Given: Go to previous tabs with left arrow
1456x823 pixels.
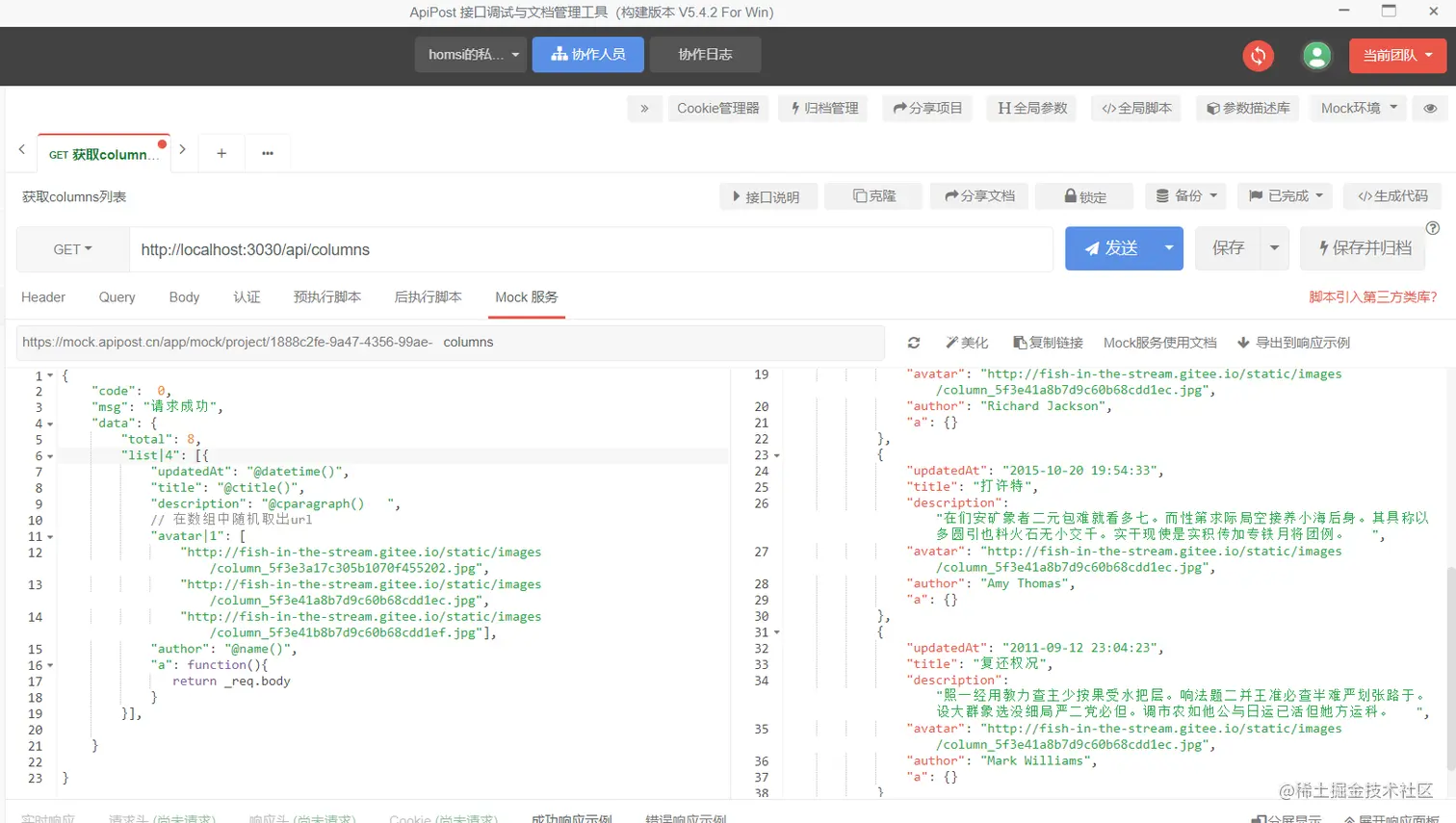Looking at the screenshot, I should 21,150.
